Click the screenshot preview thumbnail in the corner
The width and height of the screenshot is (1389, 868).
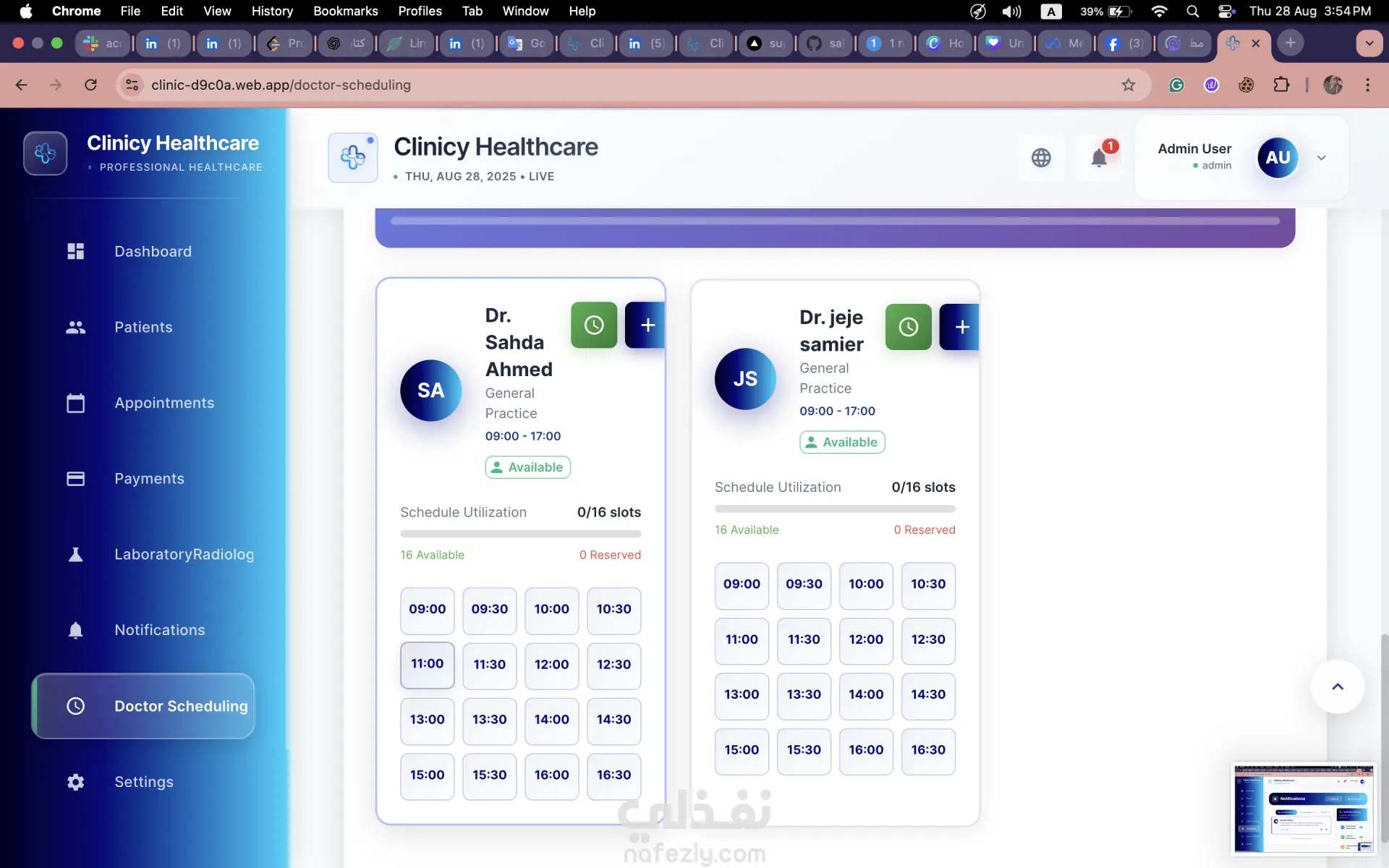[x=1303, y=808]
